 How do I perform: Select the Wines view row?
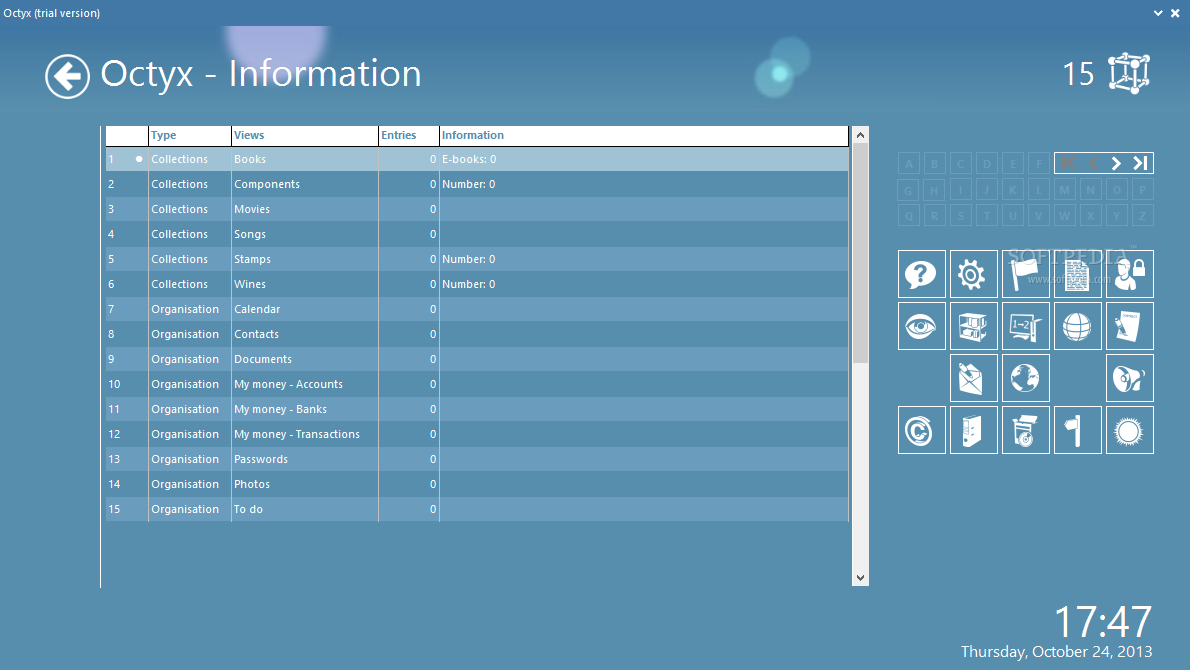pos(477,285)
